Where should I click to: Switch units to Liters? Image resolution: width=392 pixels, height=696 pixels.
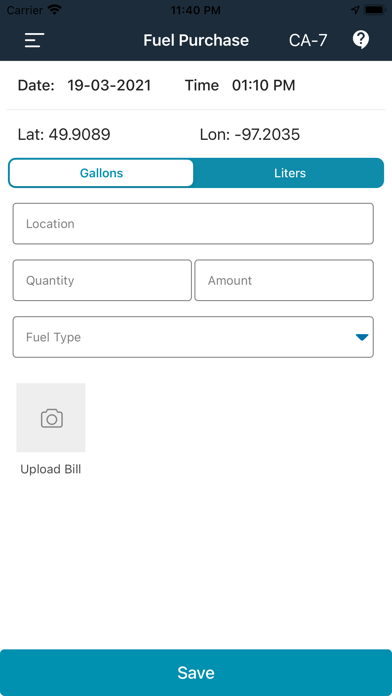coord(289,173)
